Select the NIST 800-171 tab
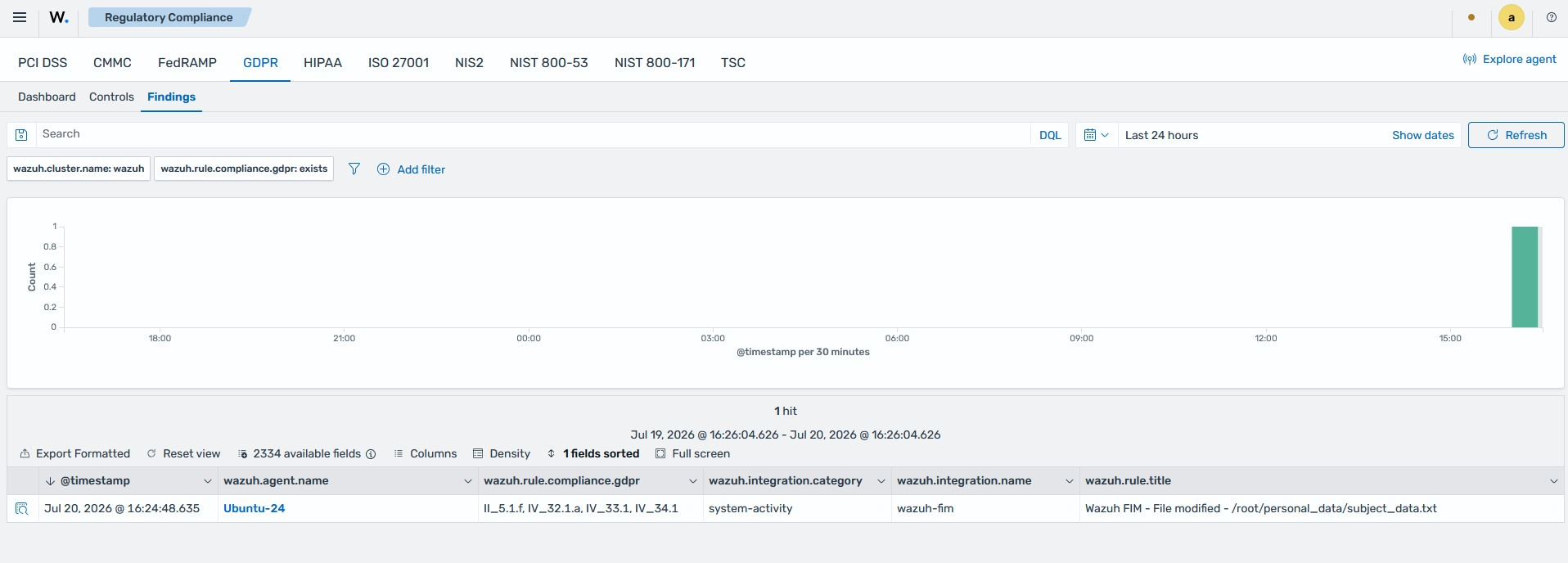This screenshot has width=1568, height=563. coord(655,62)
